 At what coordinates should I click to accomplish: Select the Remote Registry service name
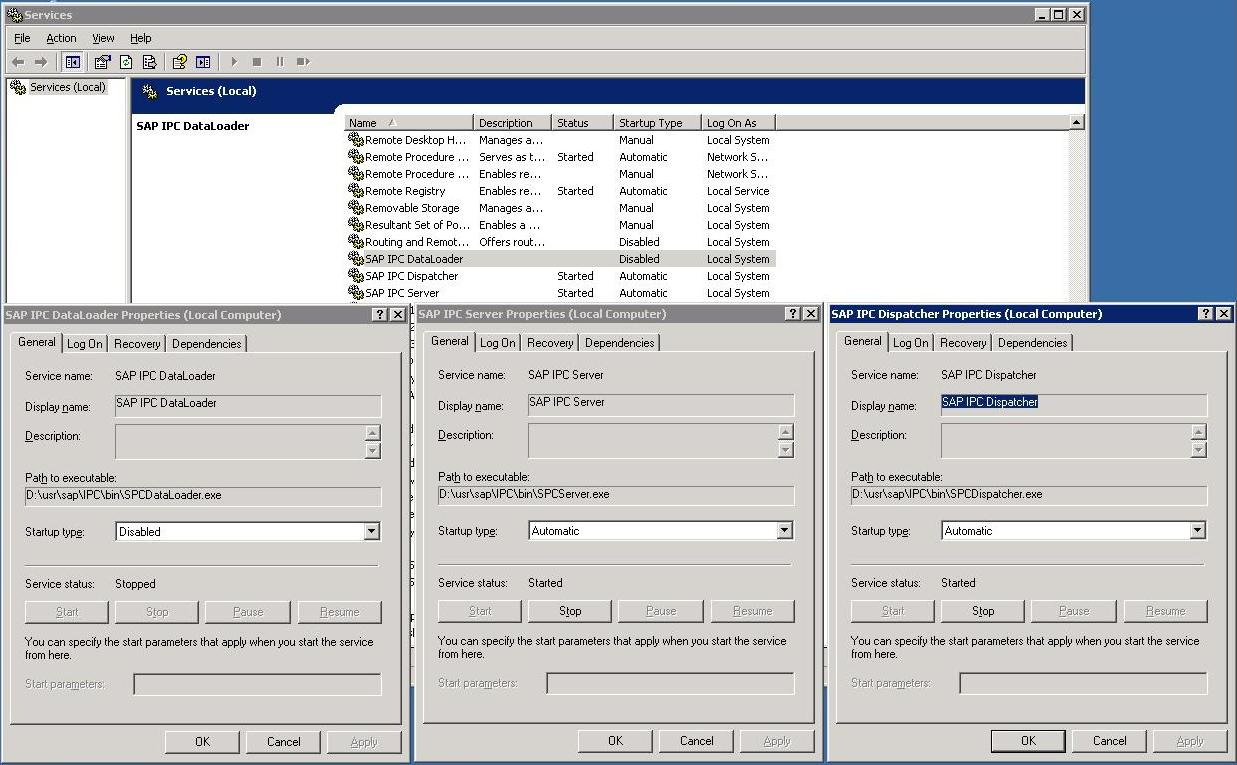point(405,191)
